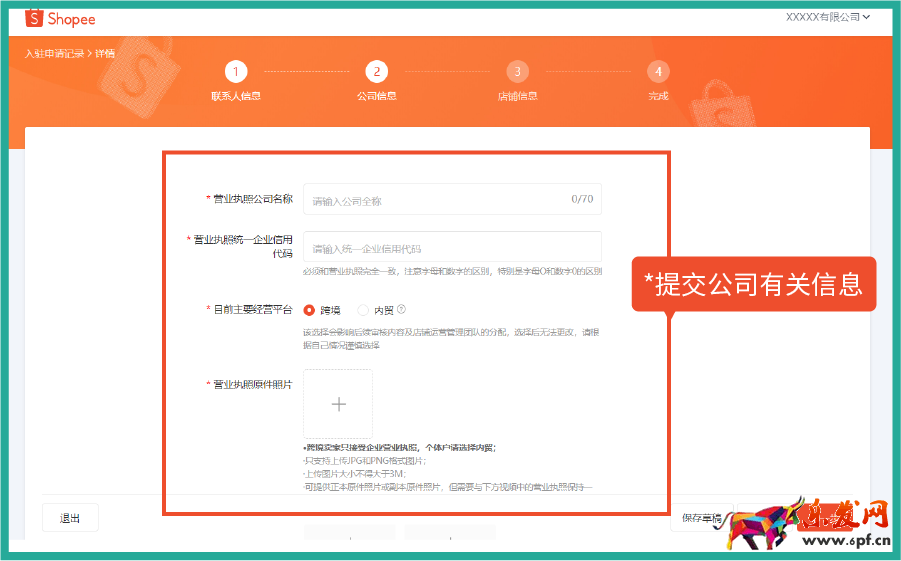Click the 保存草稿 button
Viewport: 901px width, 561px height.
coord(702,518)
